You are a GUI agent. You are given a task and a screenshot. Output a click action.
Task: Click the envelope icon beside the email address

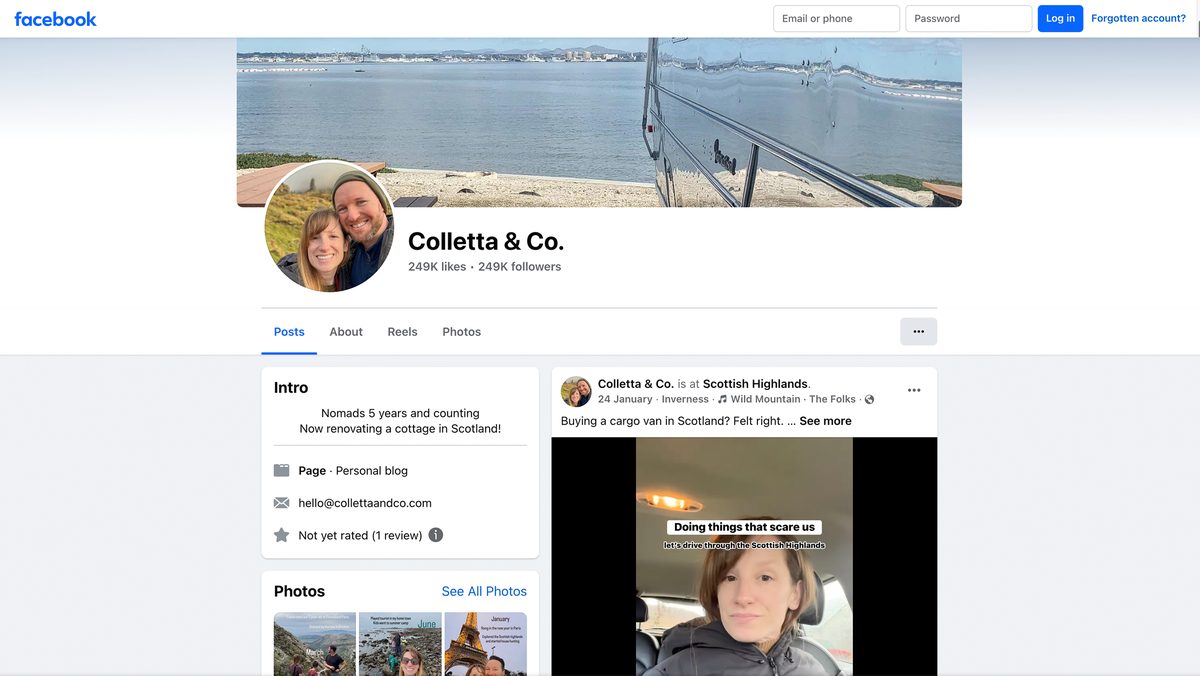pos(281,503)
